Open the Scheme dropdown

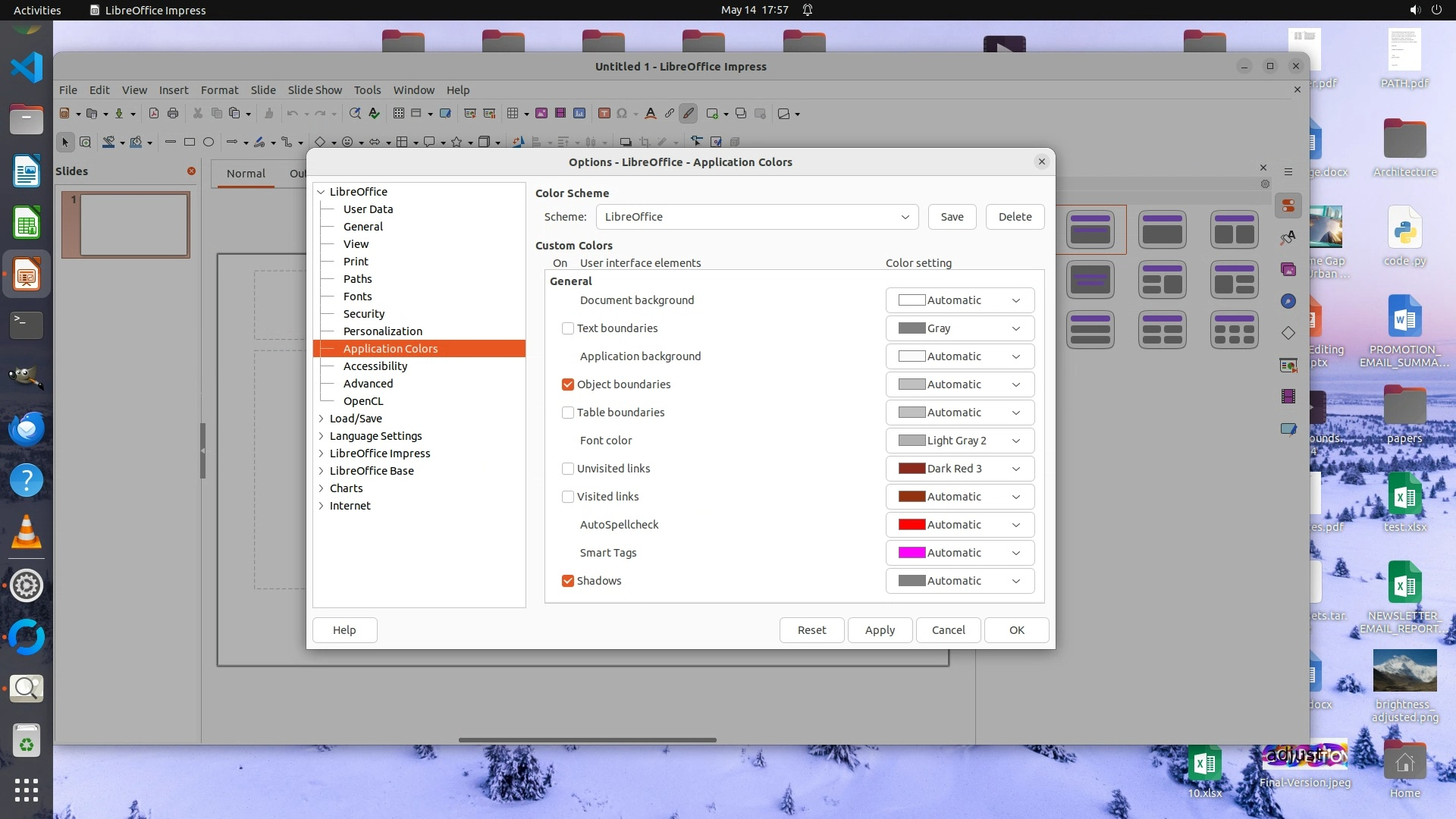[x=757, y=217]
